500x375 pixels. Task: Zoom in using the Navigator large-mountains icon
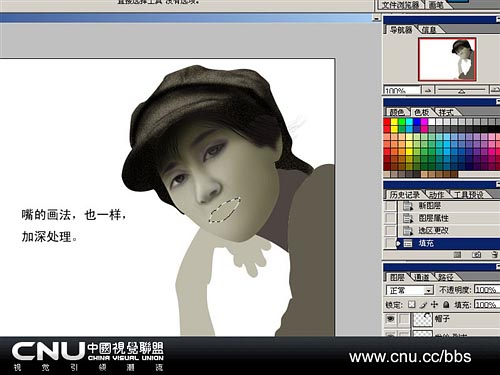point(495,89)
